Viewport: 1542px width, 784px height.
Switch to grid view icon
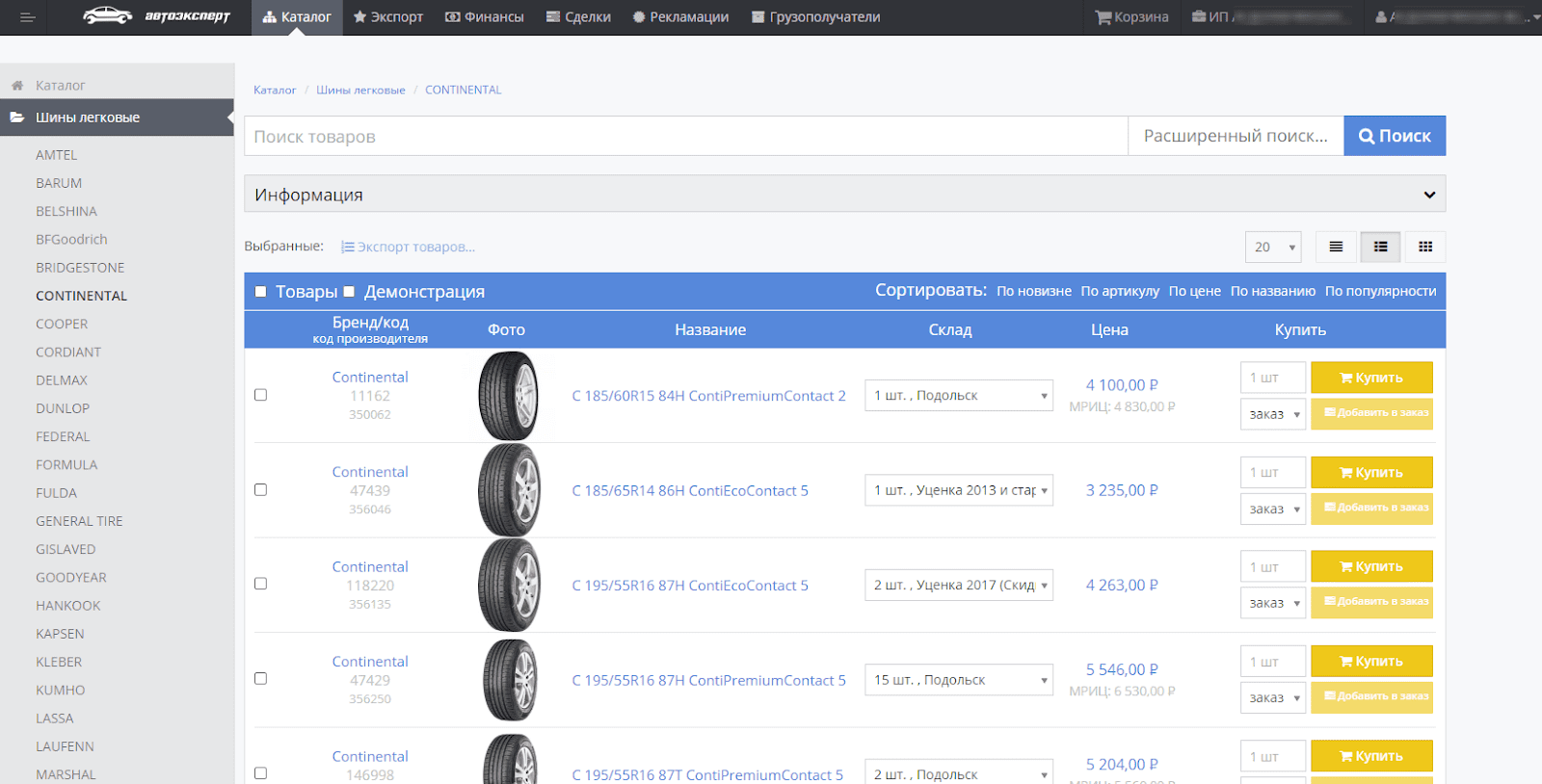1425,248
